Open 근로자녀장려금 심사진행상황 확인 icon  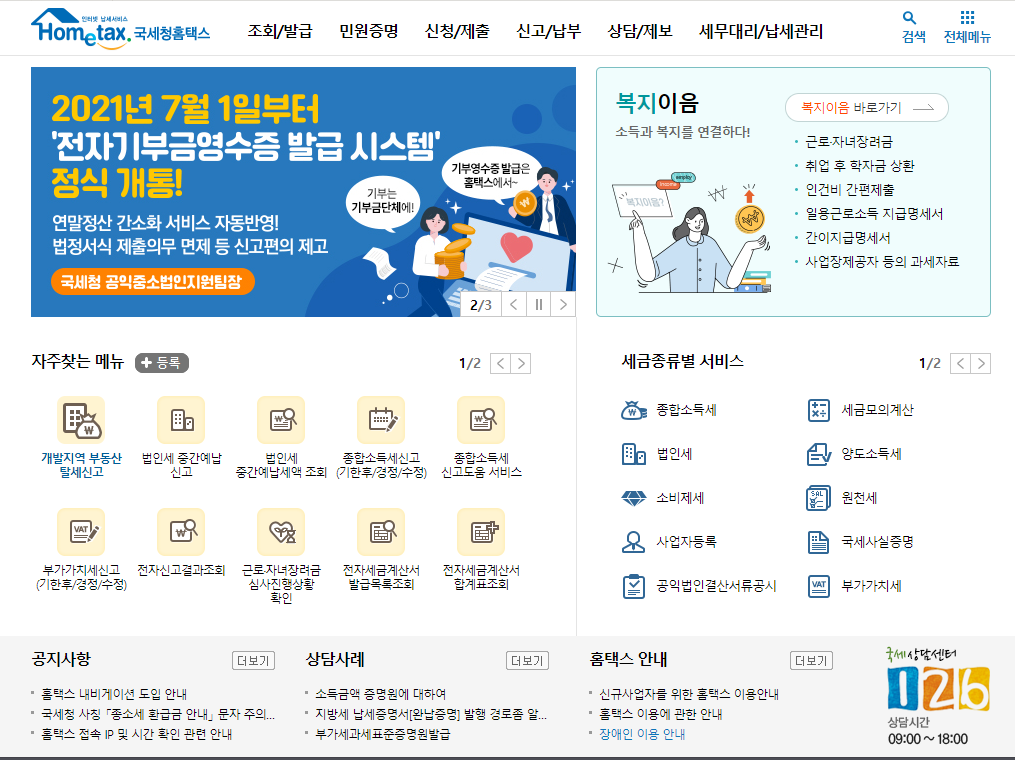pyautogui.click(x=281, y=532)
